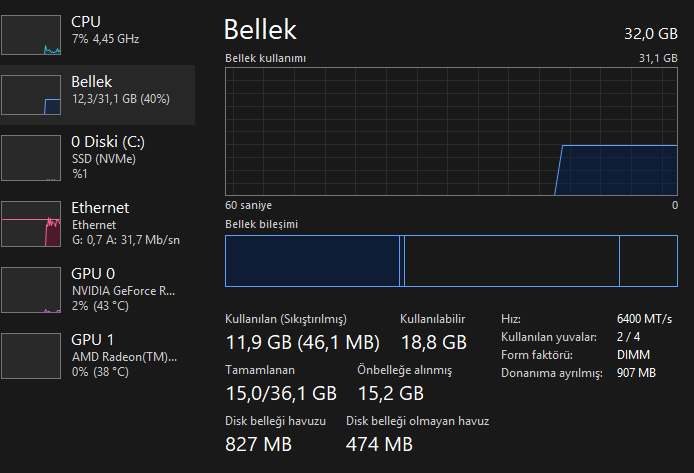Open Ethernet entry in sidebar
Viewport: 694px width, 473px height.
[97, 224]
